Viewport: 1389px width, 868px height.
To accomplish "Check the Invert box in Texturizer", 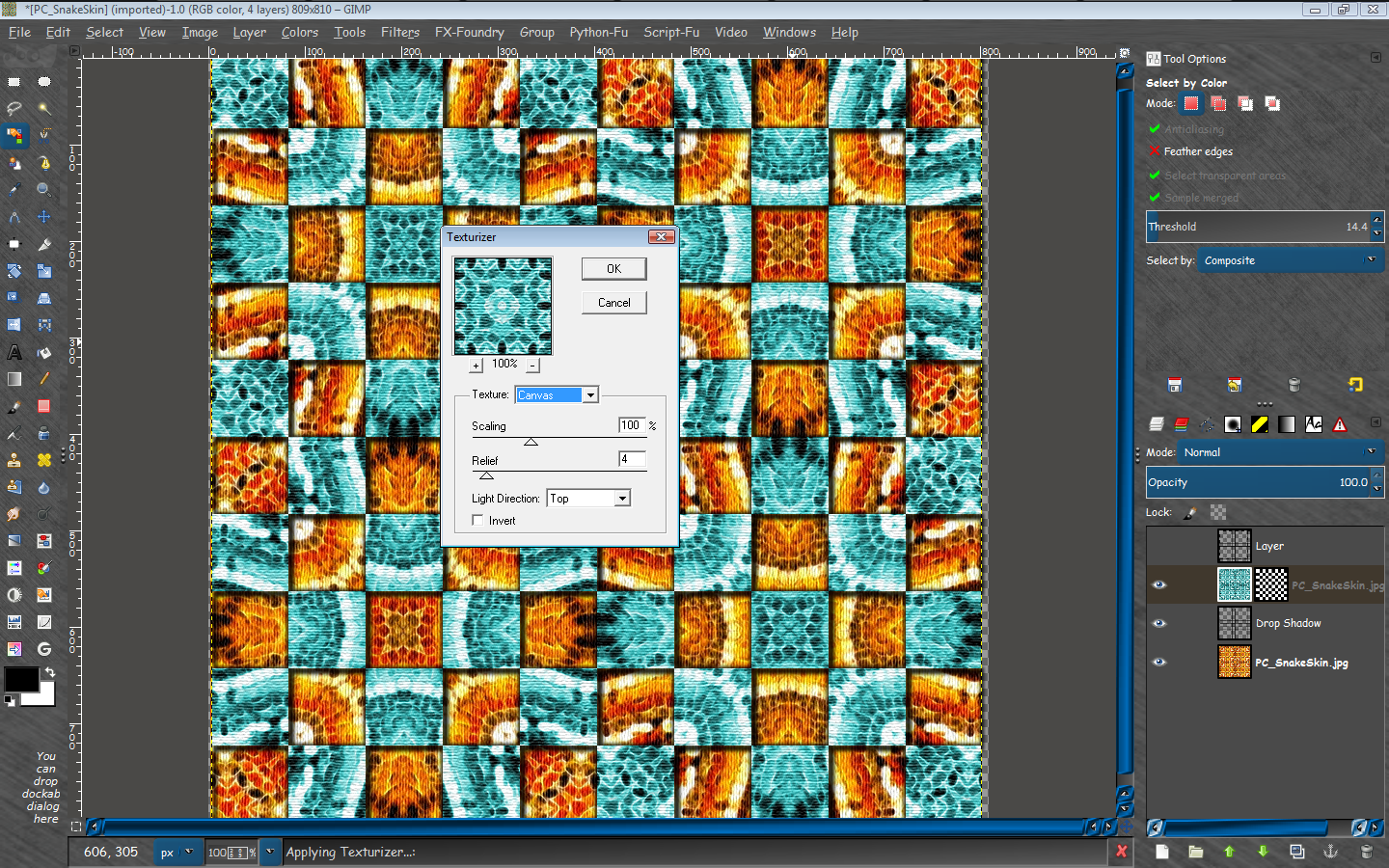I will click(477, 520).
